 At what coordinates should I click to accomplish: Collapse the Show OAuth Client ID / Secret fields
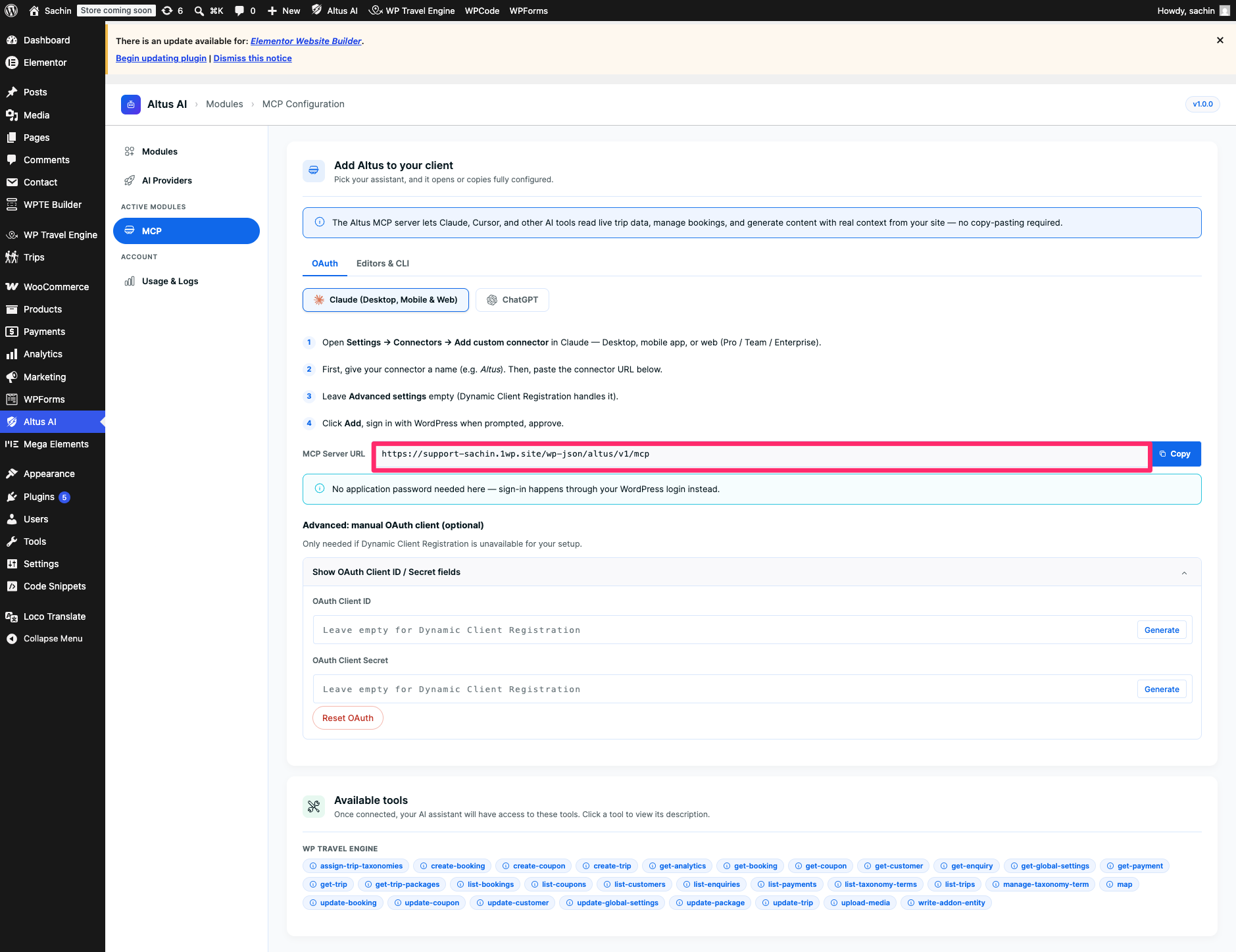(752, 572)
